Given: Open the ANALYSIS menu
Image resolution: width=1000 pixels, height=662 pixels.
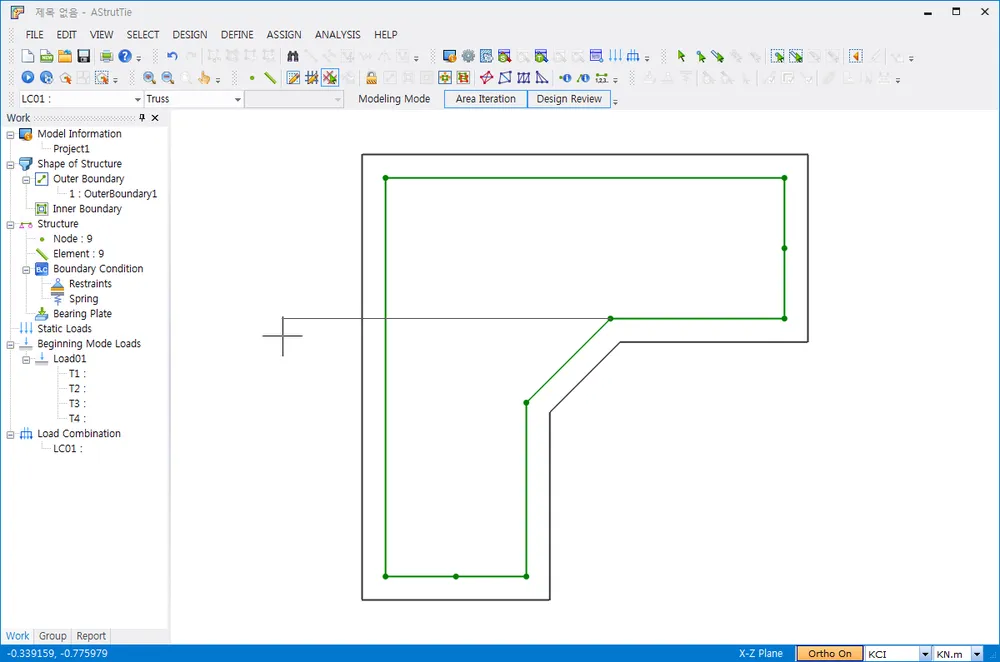Looking at the screenshot, I should point(337,34).
